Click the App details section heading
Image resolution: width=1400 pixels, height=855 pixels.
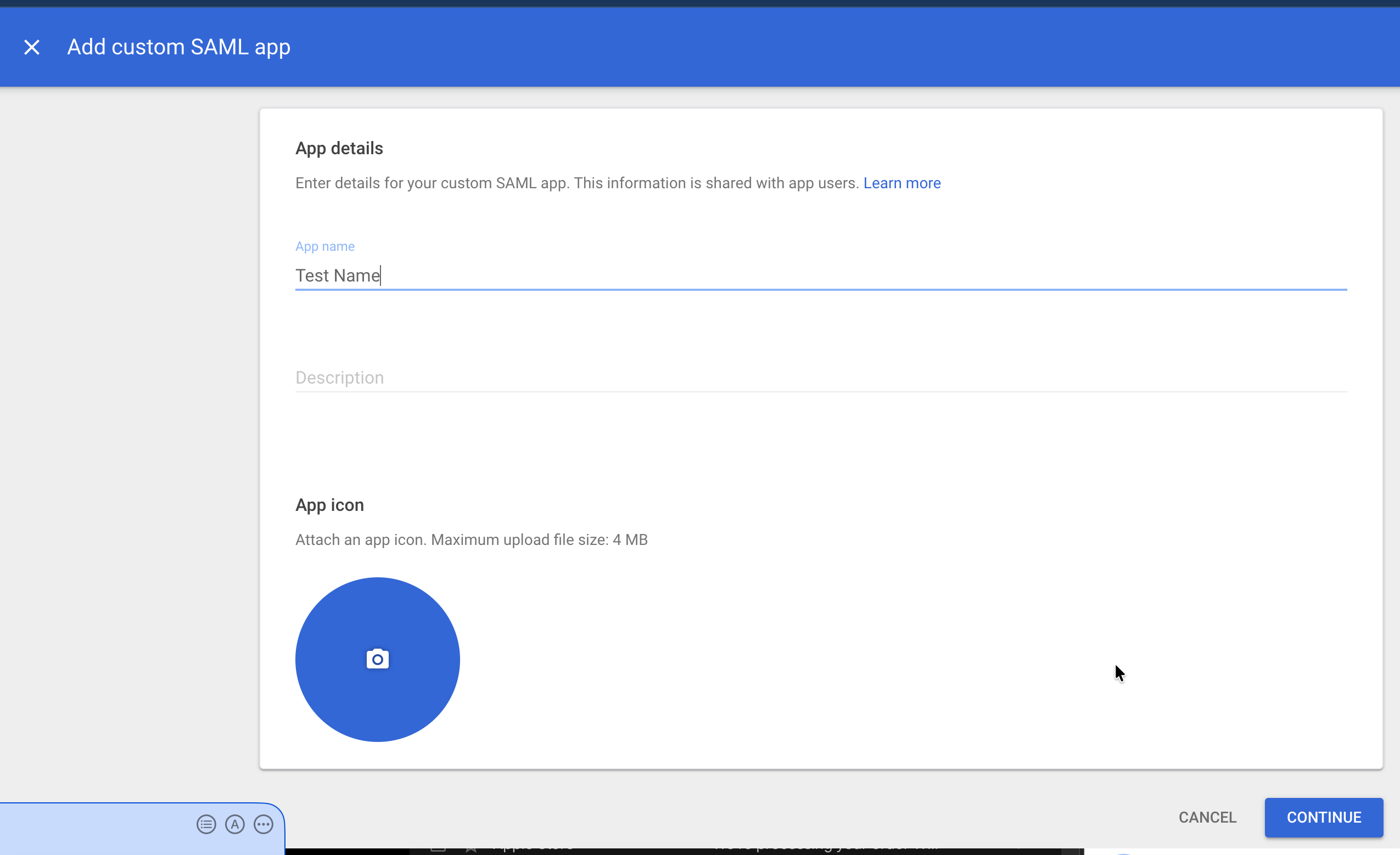click(339, 148)
